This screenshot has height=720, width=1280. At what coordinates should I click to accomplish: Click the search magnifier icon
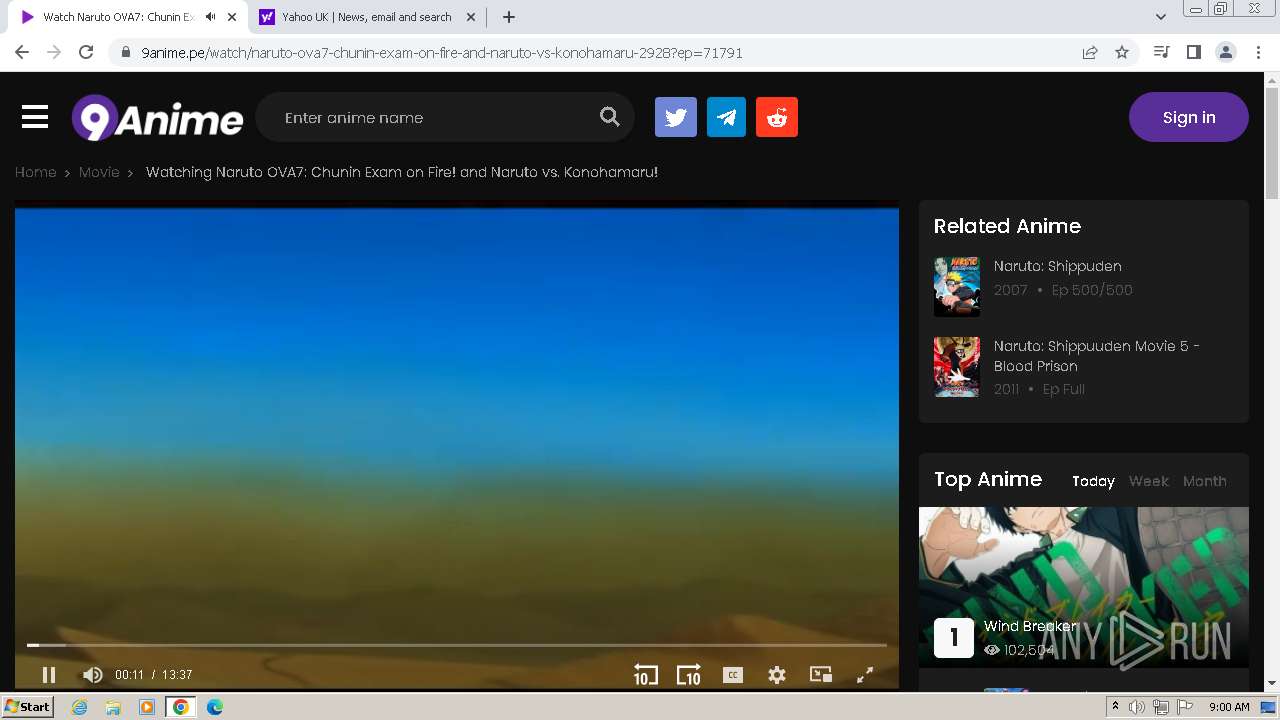pyautogui.click(x=610, y=117)
